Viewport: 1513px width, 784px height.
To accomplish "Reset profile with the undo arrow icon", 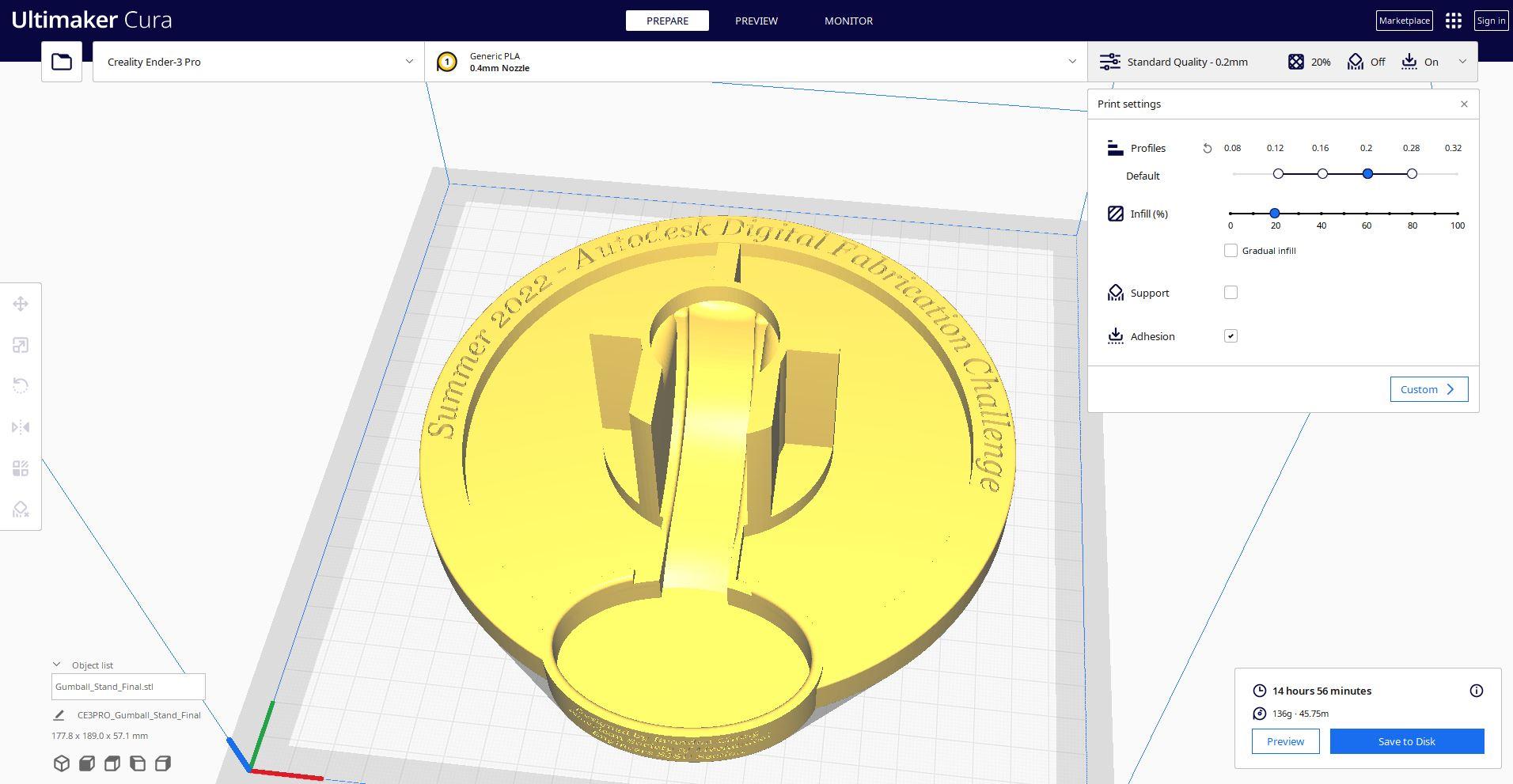I will pyautogui.click(x=1207, y=148).
